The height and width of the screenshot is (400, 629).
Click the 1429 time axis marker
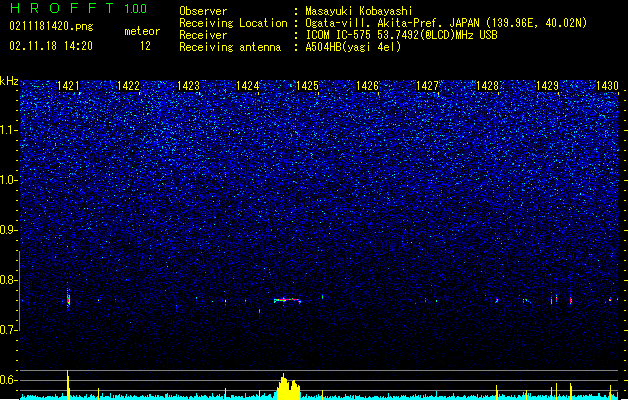[547, 86]
